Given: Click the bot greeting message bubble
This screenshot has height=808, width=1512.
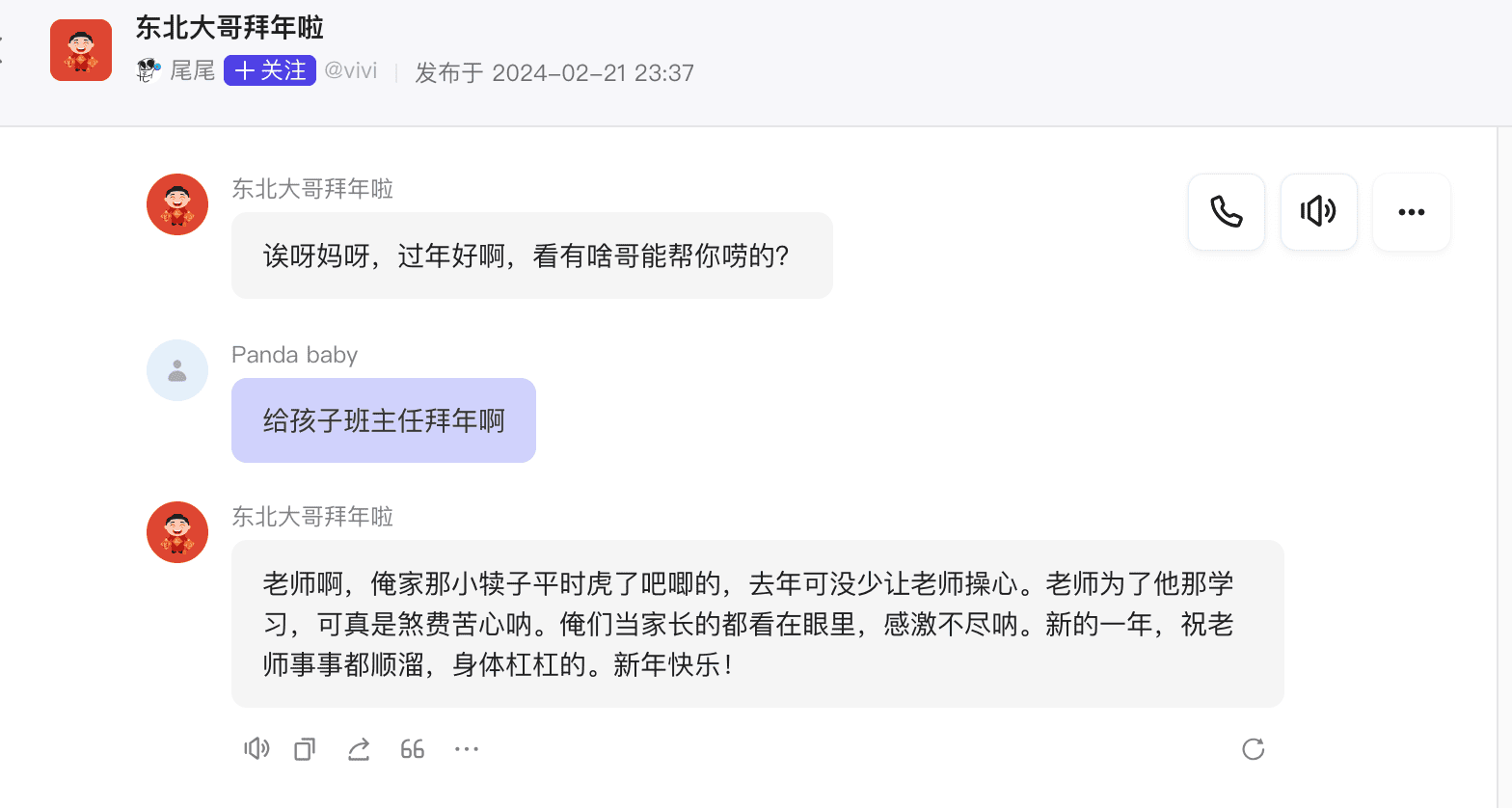Looking at the screenshot, I should coord(531,256).
